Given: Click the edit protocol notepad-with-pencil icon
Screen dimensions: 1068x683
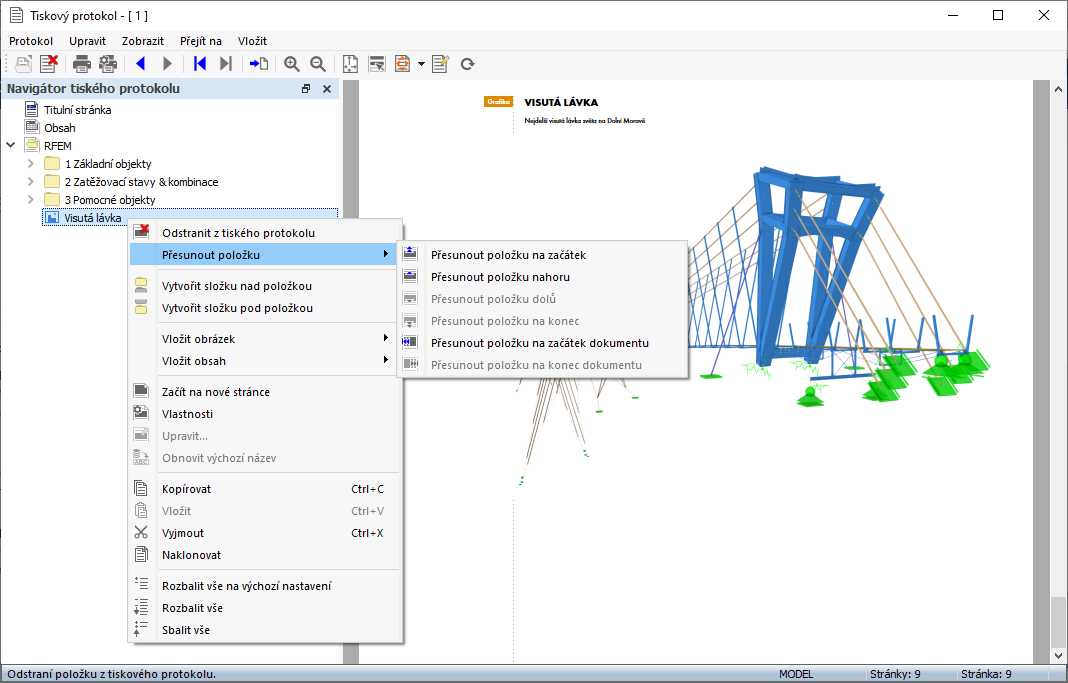Looking at the screenshot, I should click(441, 64).
